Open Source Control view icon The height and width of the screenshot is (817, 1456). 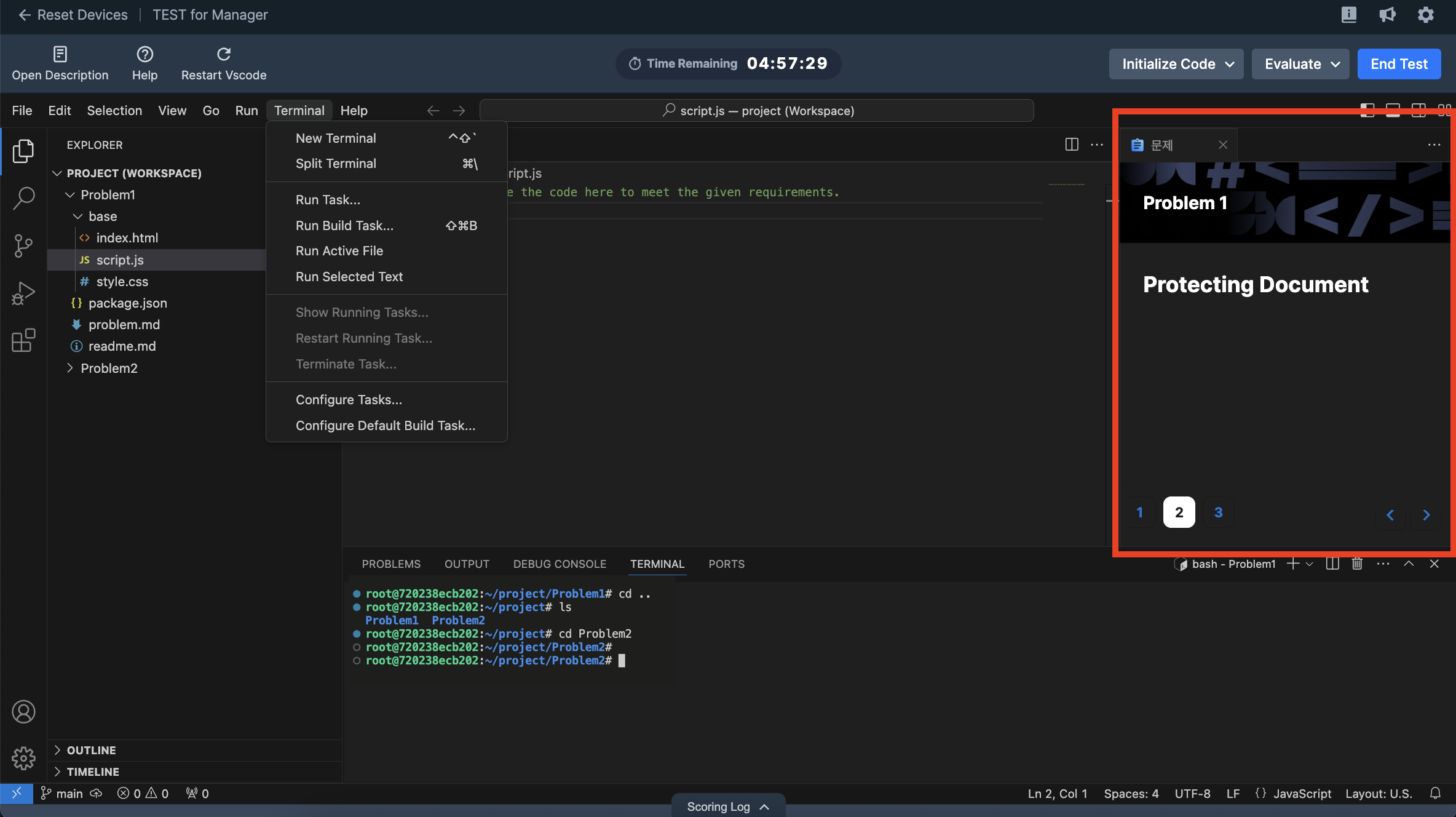click(x=23, y=245)
